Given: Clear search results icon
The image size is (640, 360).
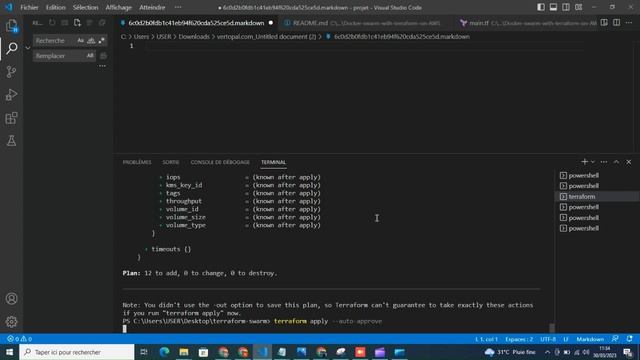Looking at the screenshot, I should point(65,23).
